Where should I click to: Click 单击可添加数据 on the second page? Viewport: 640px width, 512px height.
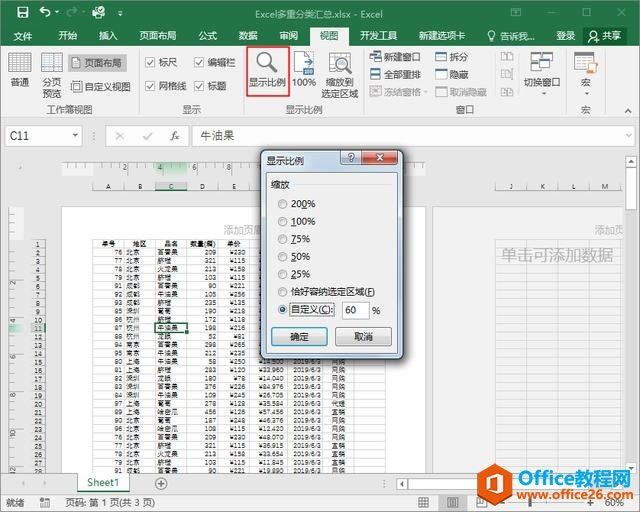[557, 255]
